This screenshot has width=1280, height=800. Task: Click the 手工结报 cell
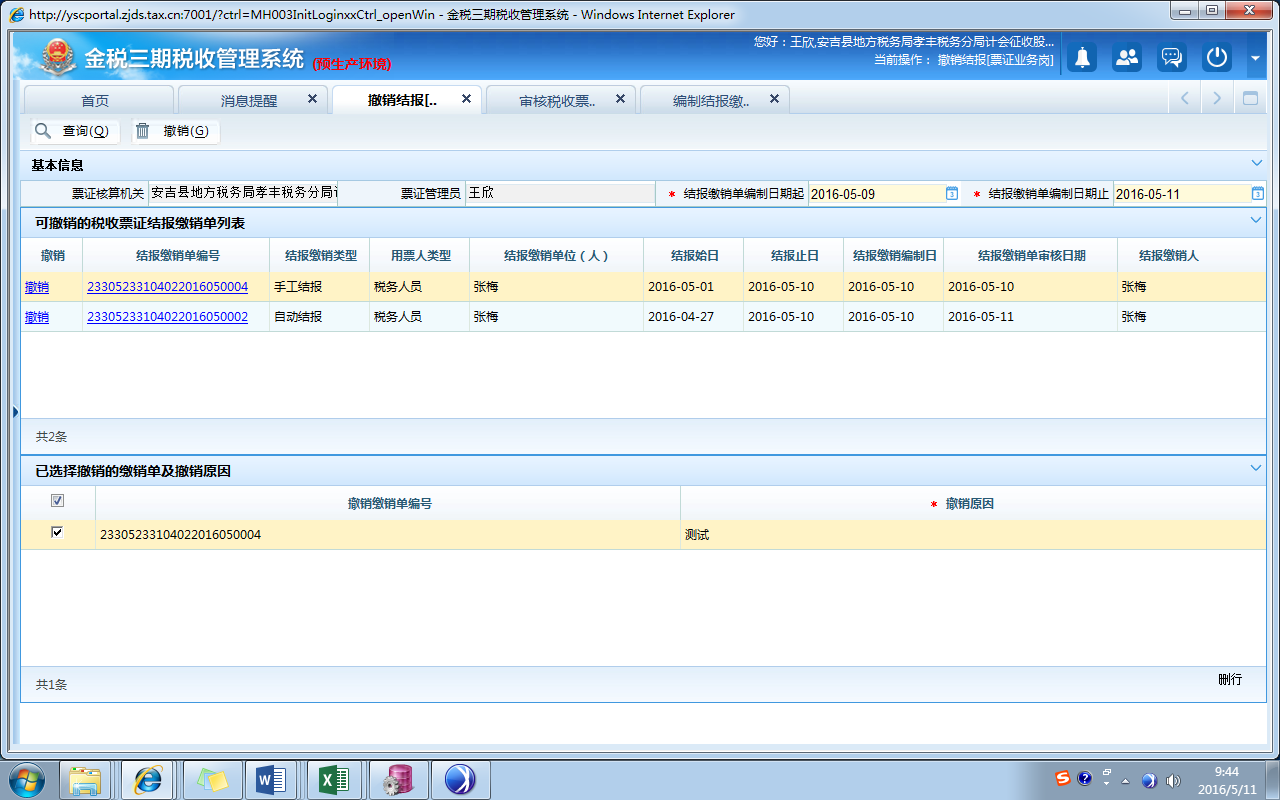click(x=320, y=287)
